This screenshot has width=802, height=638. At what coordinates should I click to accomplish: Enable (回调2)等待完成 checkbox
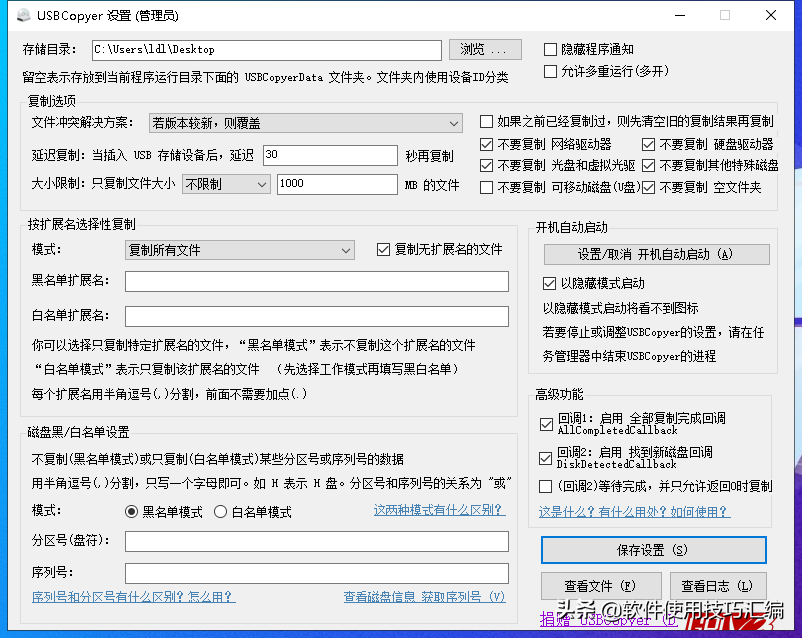tap(545, 486)
